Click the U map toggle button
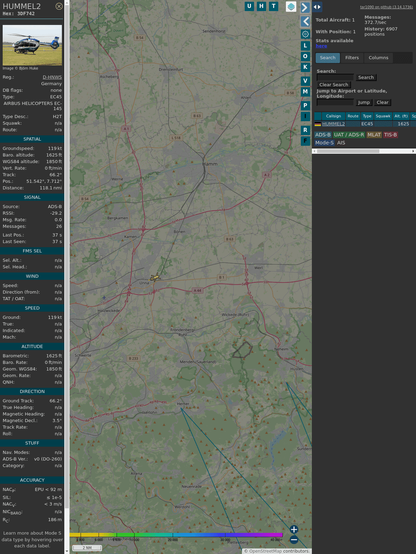 pos(249,6)
